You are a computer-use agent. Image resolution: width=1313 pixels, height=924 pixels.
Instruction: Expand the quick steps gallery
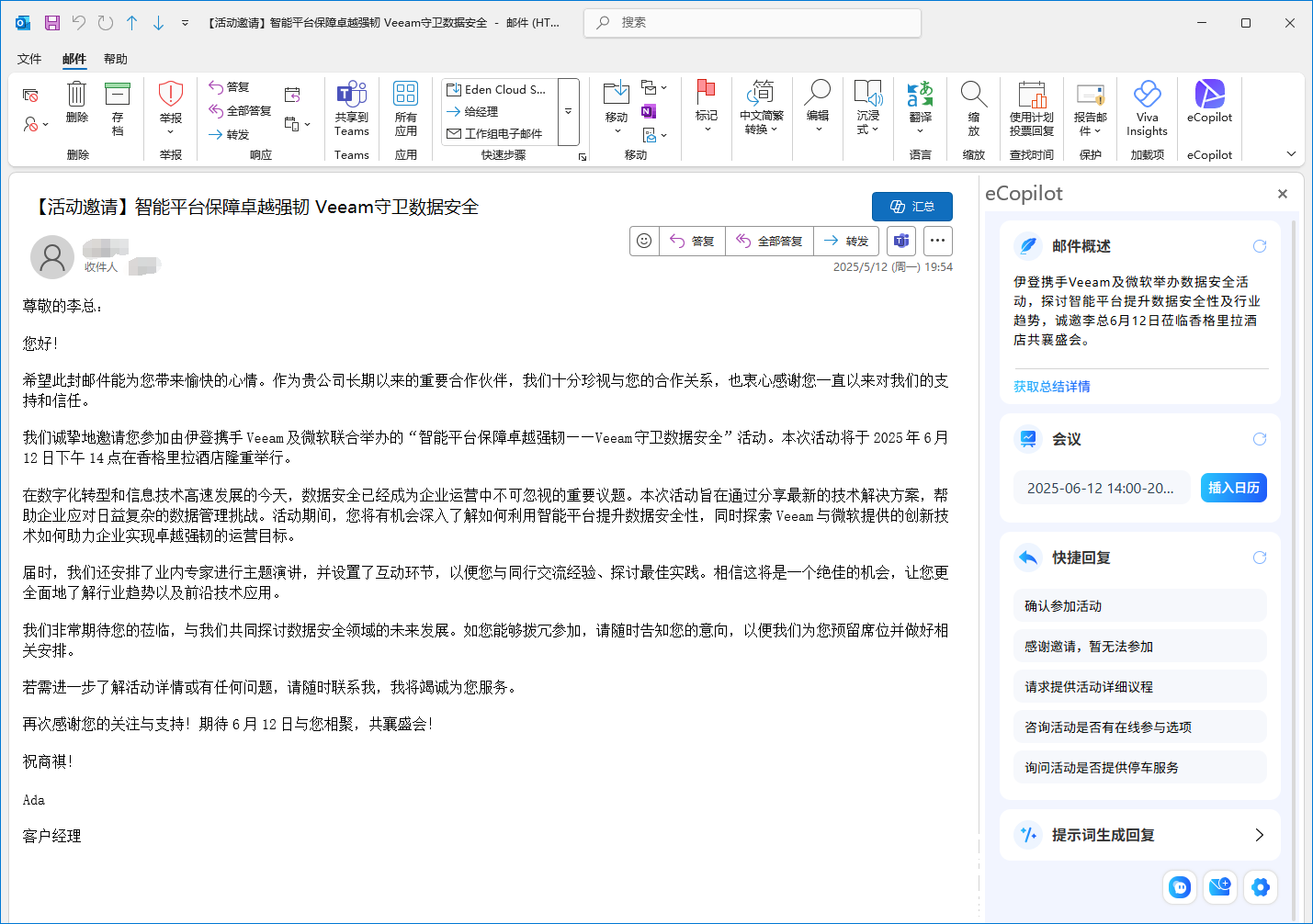(x=568, y=112)
